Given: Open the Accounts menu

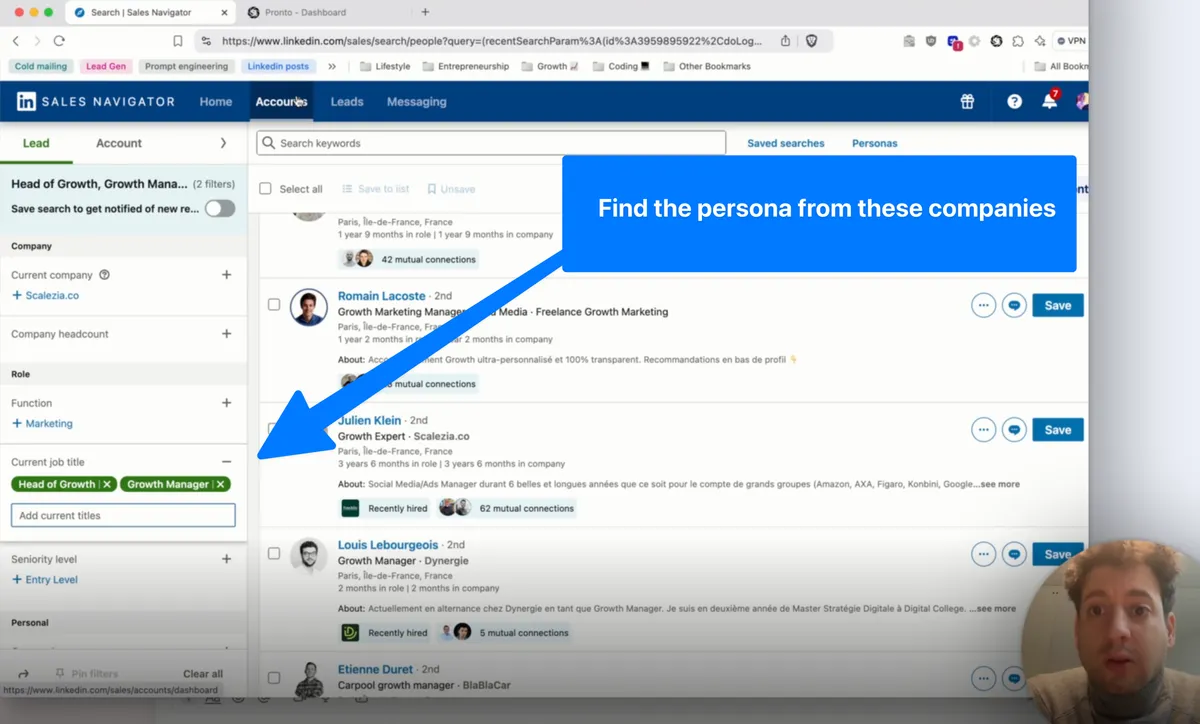Looking at the screenshot, I should 281,102.
